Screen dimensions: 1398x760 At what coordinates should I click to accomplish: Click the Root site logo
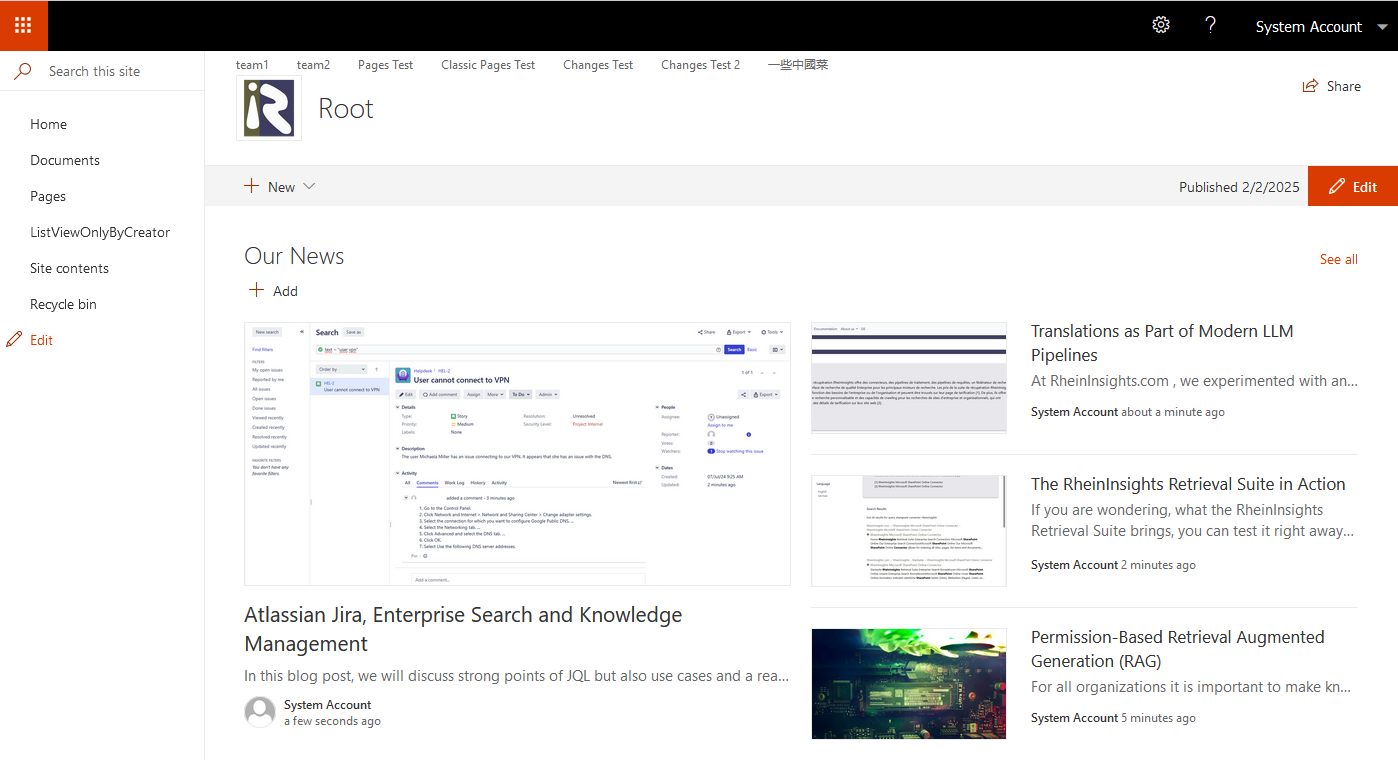coord(269,108)
